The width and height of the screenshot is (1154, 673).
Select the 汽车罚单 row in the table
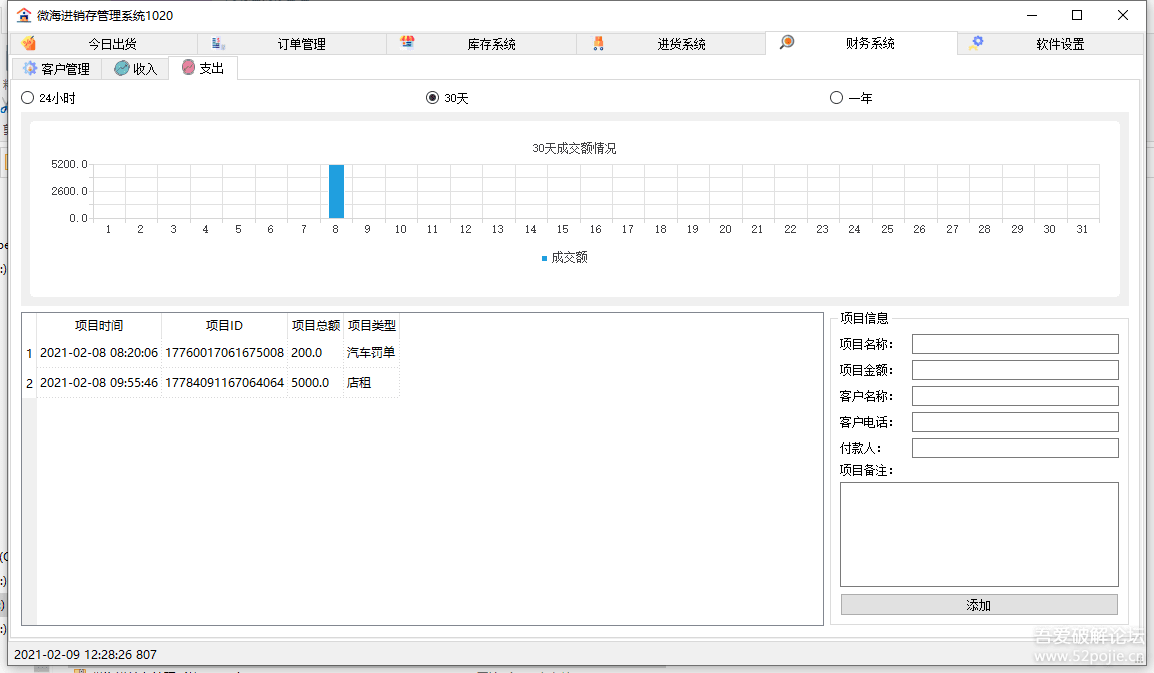(x=200, y=353)
